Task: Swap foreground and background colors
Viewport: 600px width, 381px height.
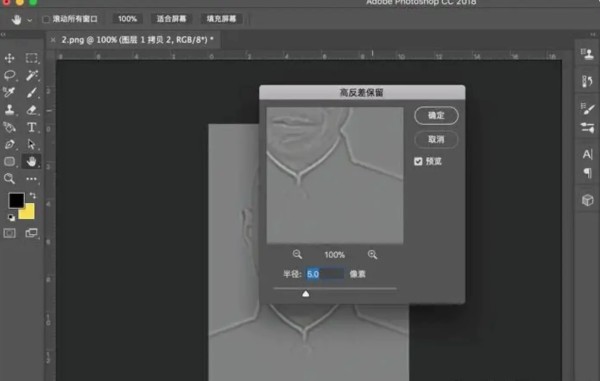Action: click(33, 195)
